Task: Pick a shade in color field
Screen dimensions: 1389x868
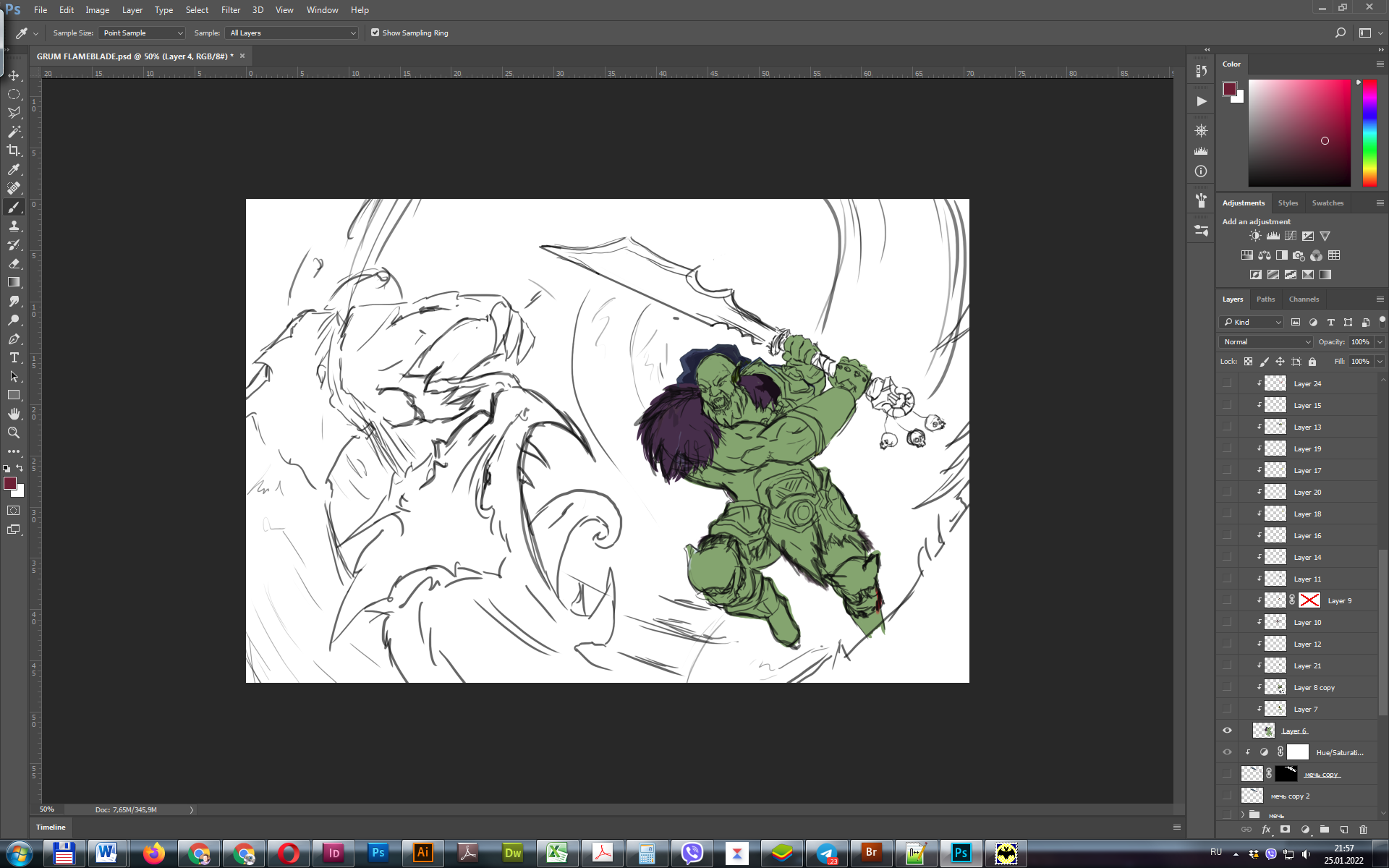Action: click(x=1299, y=133)
